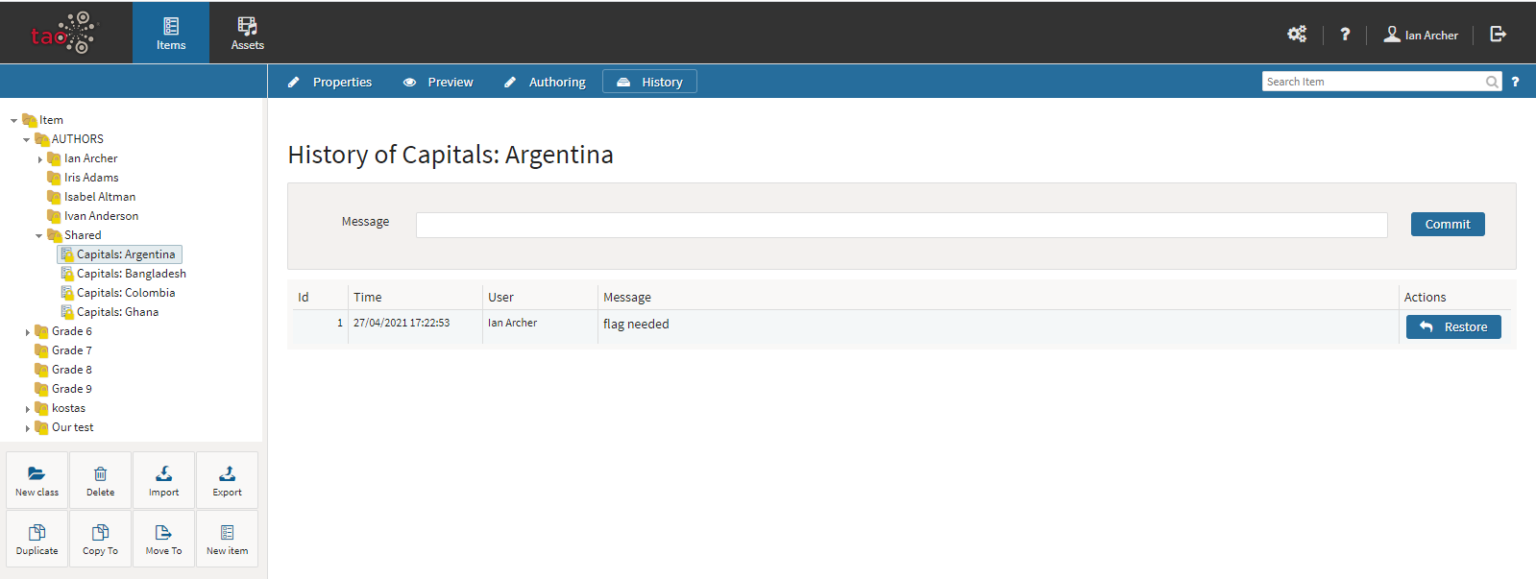Click the Duplicate icon

point(37,533)
